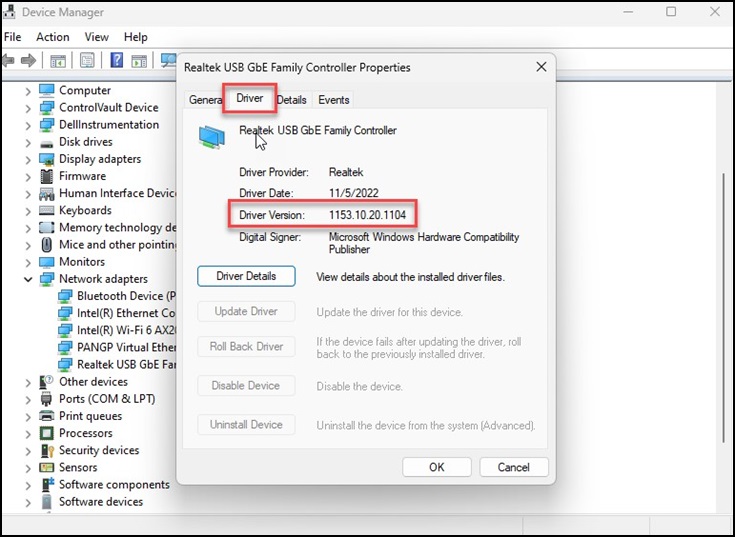735x537 pixels.
Task: Click the Mice and other pointing devices icon
Action: click(x=47, y=245)
